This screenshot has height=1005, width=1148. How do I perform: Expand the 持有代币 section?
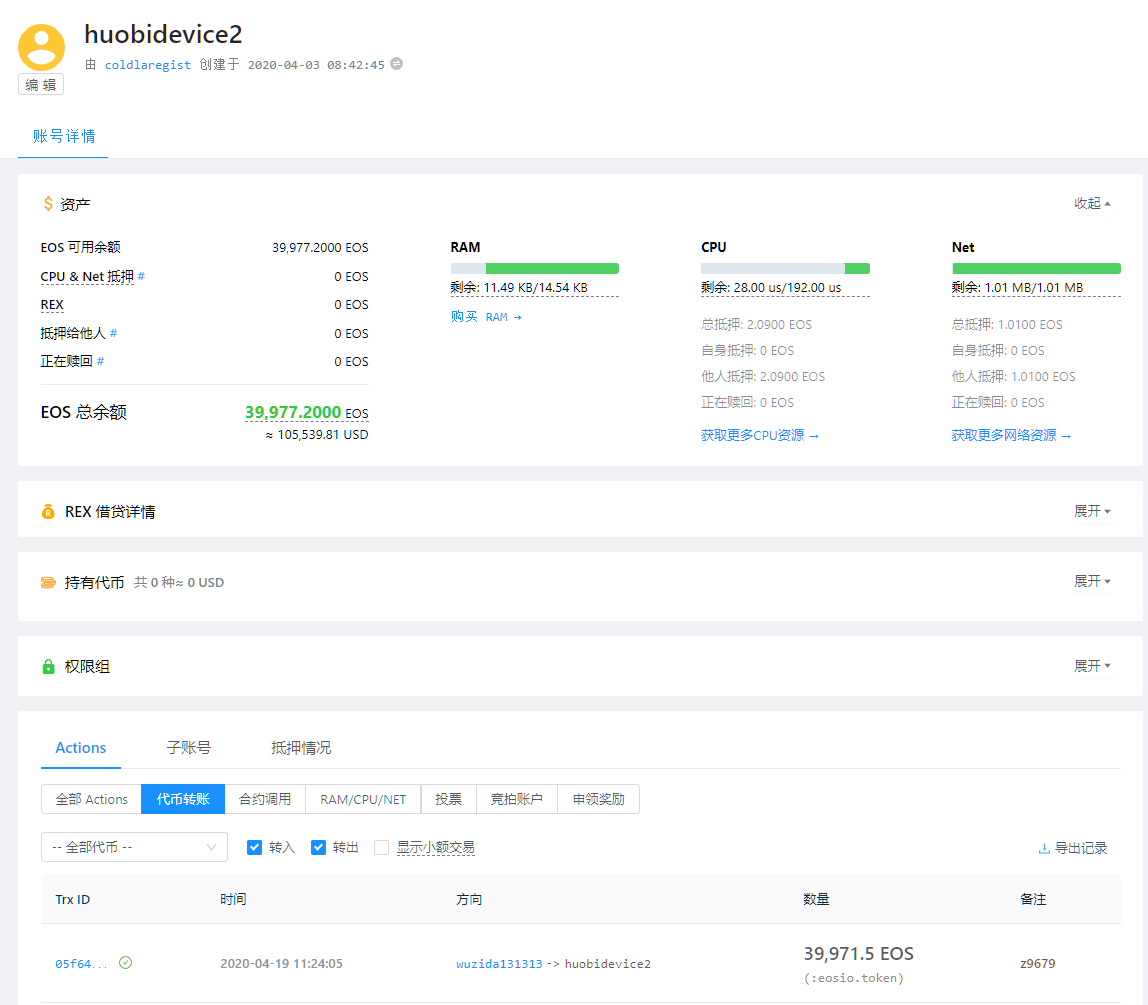pos(1092,581)
